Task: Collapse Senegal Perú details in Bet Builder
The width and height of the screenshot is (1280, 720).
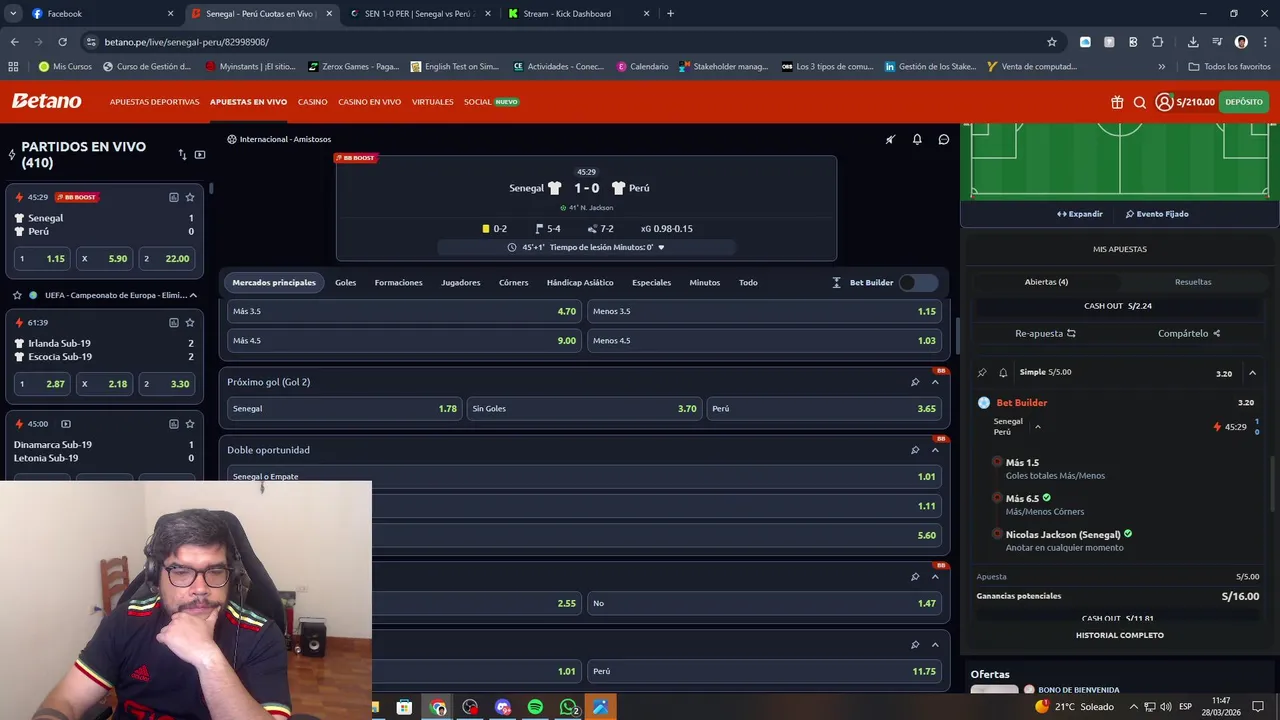Action: tap(1038, 427)
